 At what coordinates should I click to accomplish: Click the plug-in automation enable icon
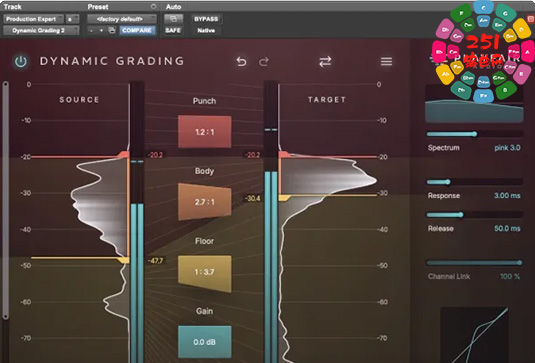pos(173,19)
